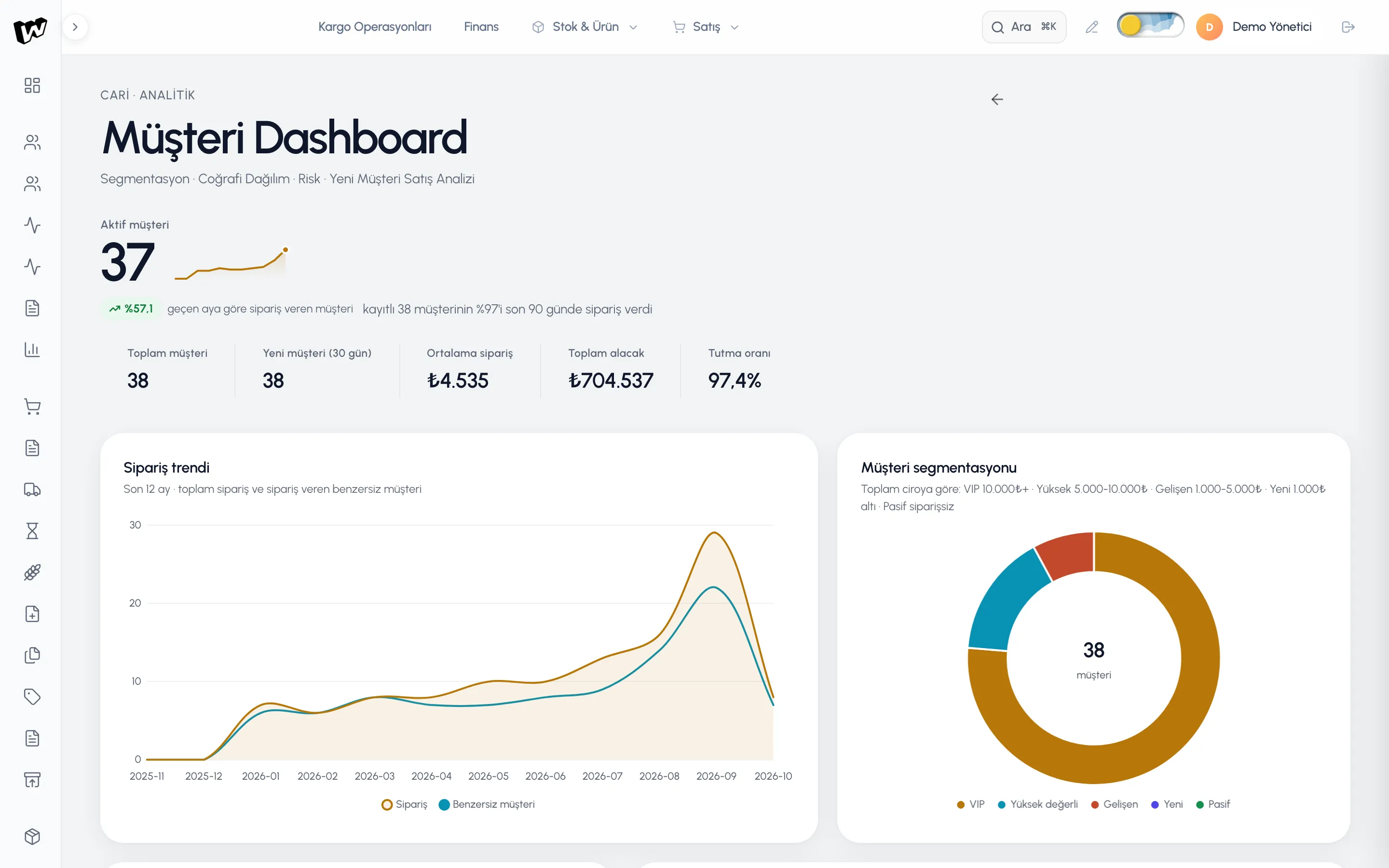The height and width of the screenshot is (868, 1389).
Task: Expand the Stok & Ürün dropdown menu
Action: coord(585,27)
